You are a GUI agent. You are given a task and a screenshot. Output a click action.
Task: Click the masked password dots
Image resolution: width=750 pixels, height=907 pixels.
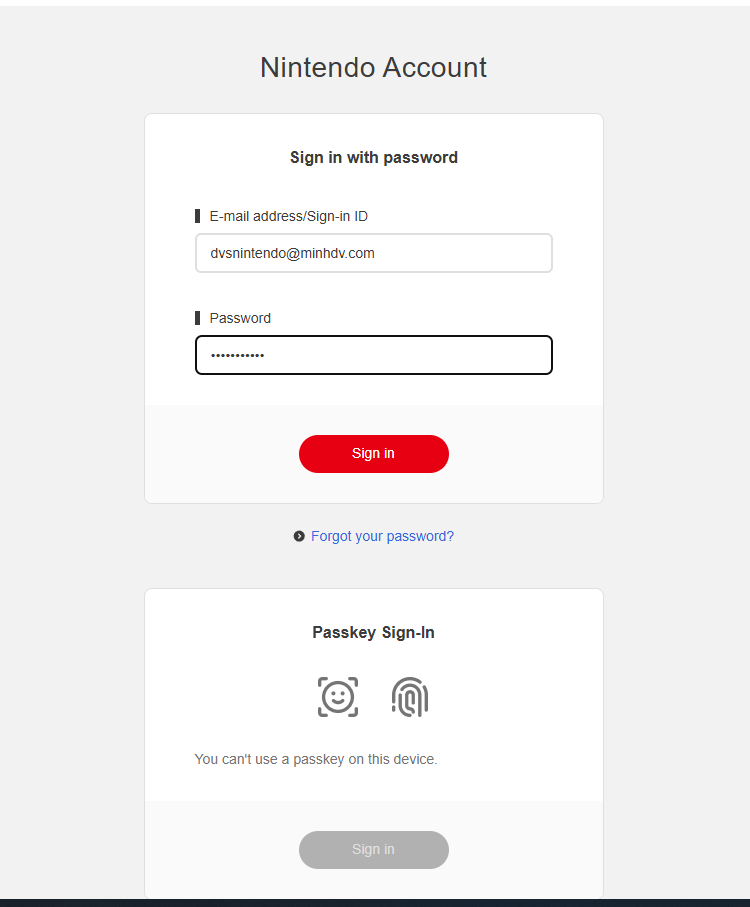click(237, 355)
